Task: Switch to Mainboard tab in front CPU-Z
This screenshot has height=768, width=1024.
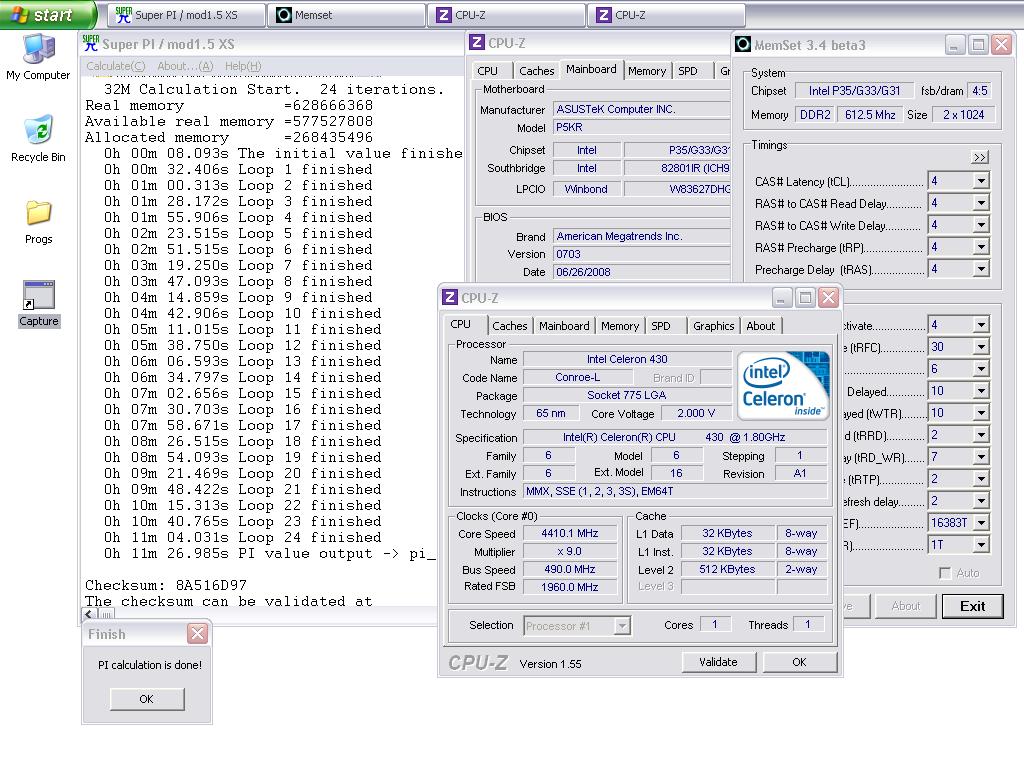Action: click(564, 325)
